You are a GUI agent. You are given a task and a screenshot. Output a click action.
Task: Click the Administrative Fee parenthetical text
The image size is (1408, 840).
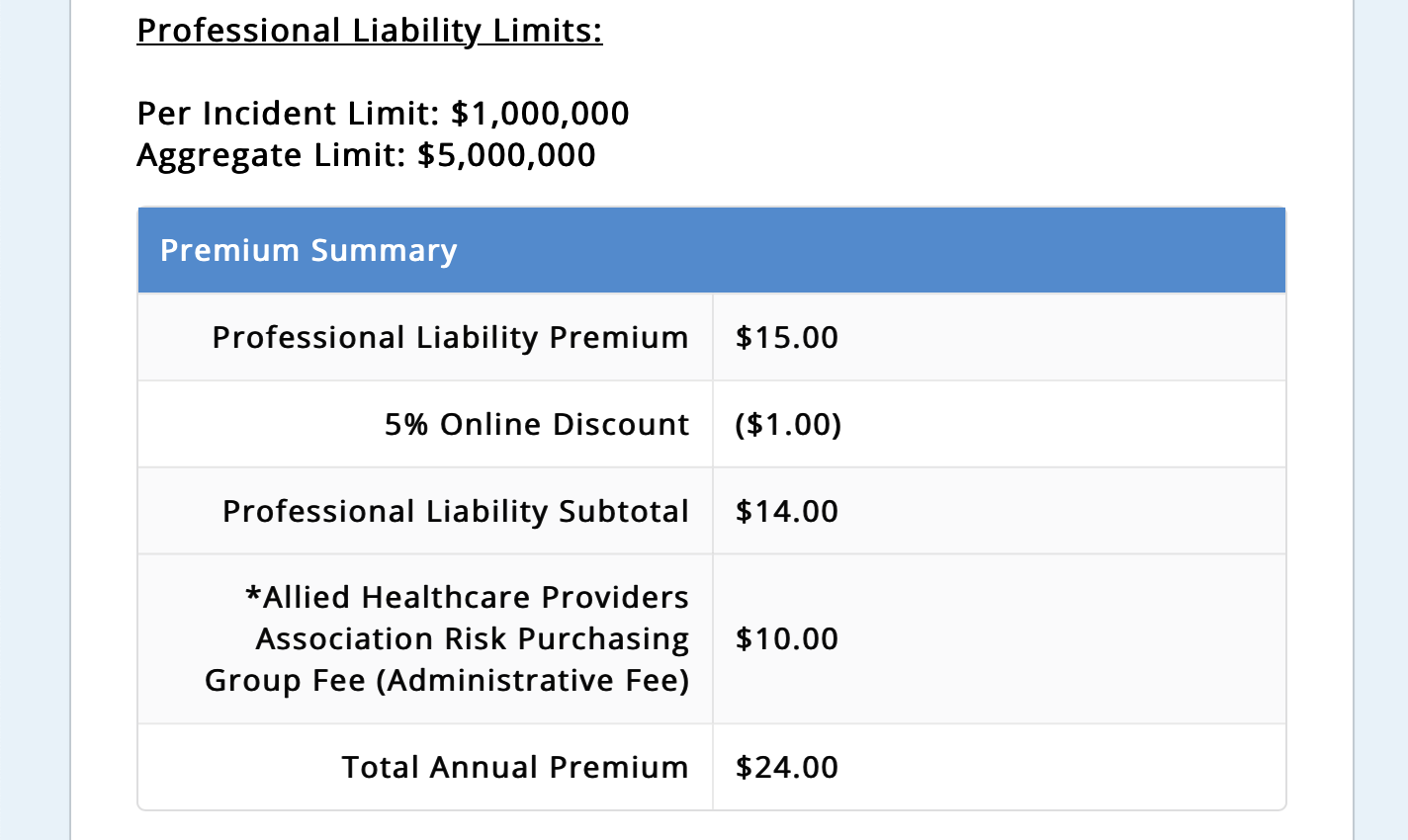(532, 681)
